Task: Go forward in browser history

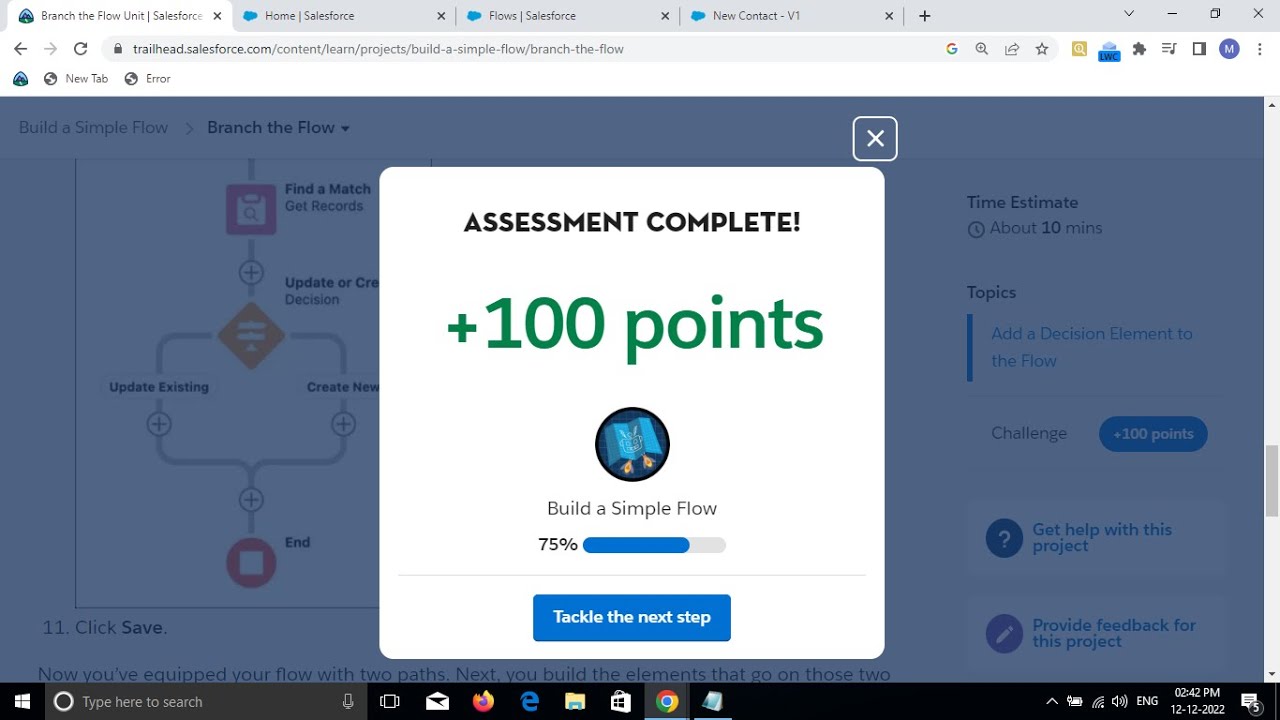Action: [51, 49]
